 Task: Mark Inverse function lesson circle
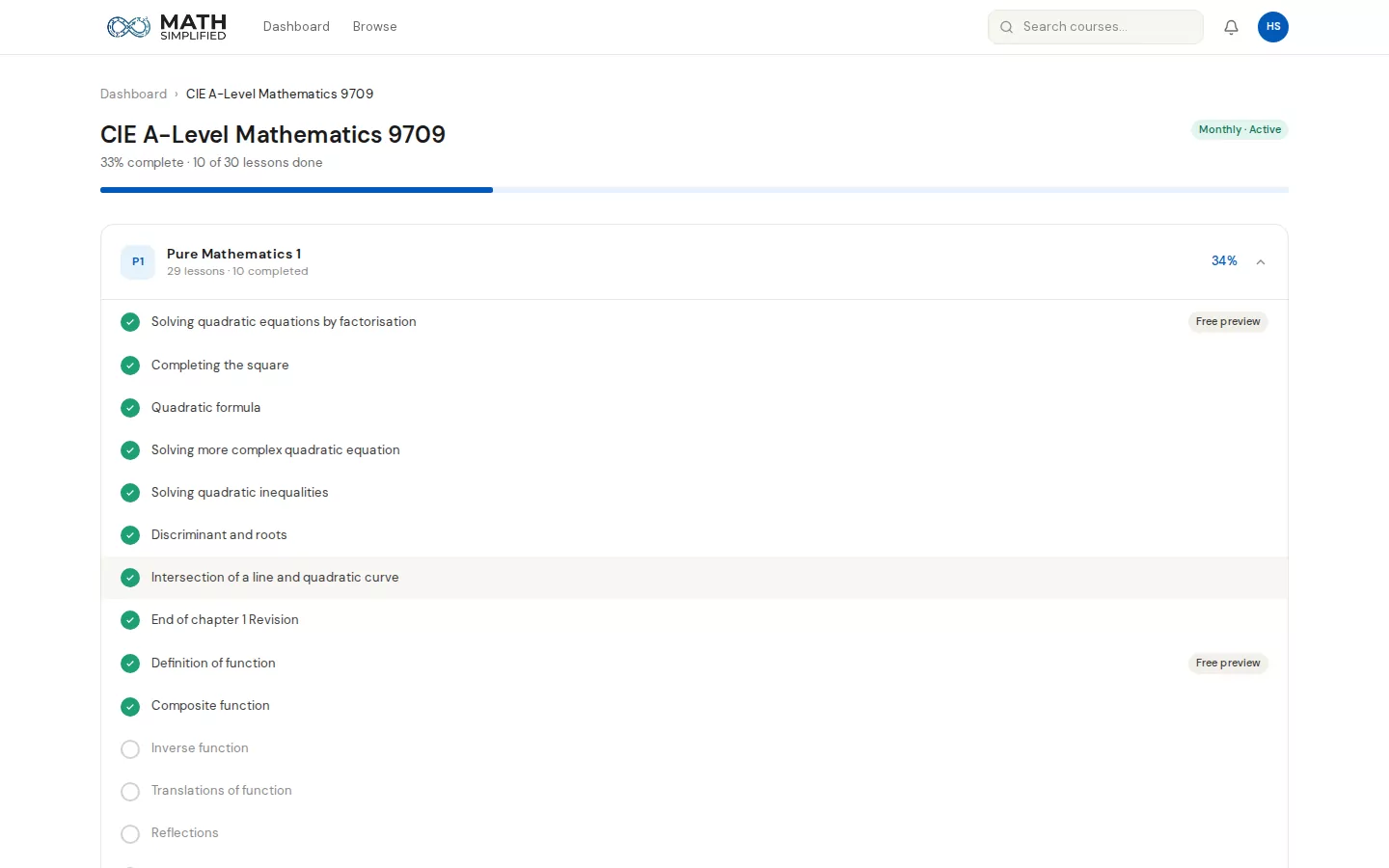130,749
